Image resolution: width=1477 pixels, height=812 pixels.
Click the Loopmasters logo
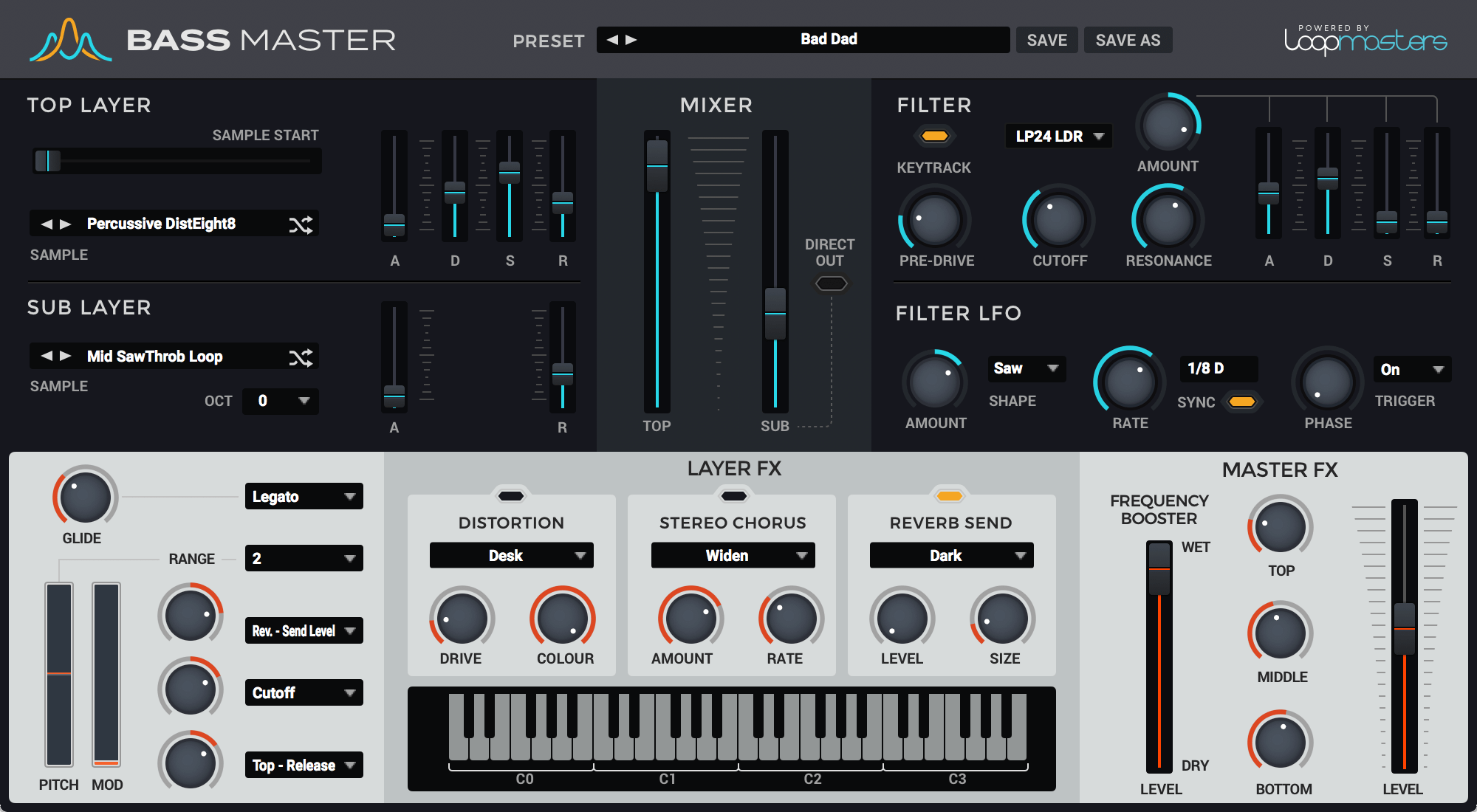pos(1365,40)
